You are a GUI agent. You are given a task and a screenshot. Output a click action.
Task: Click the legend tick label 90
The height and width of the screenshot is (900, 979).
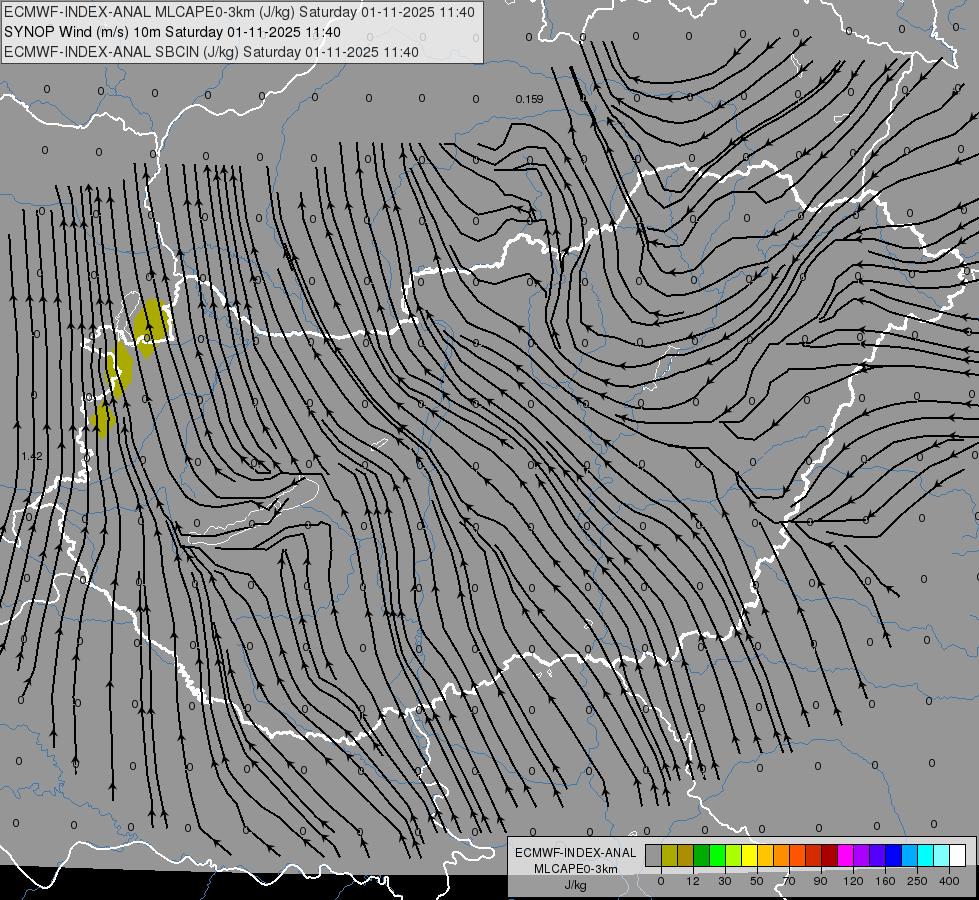coord(821,880)
